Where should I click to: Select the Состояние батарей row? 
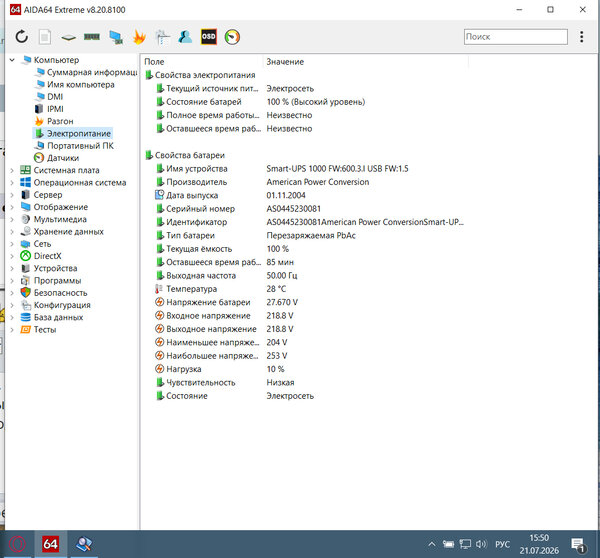point(260,102)
